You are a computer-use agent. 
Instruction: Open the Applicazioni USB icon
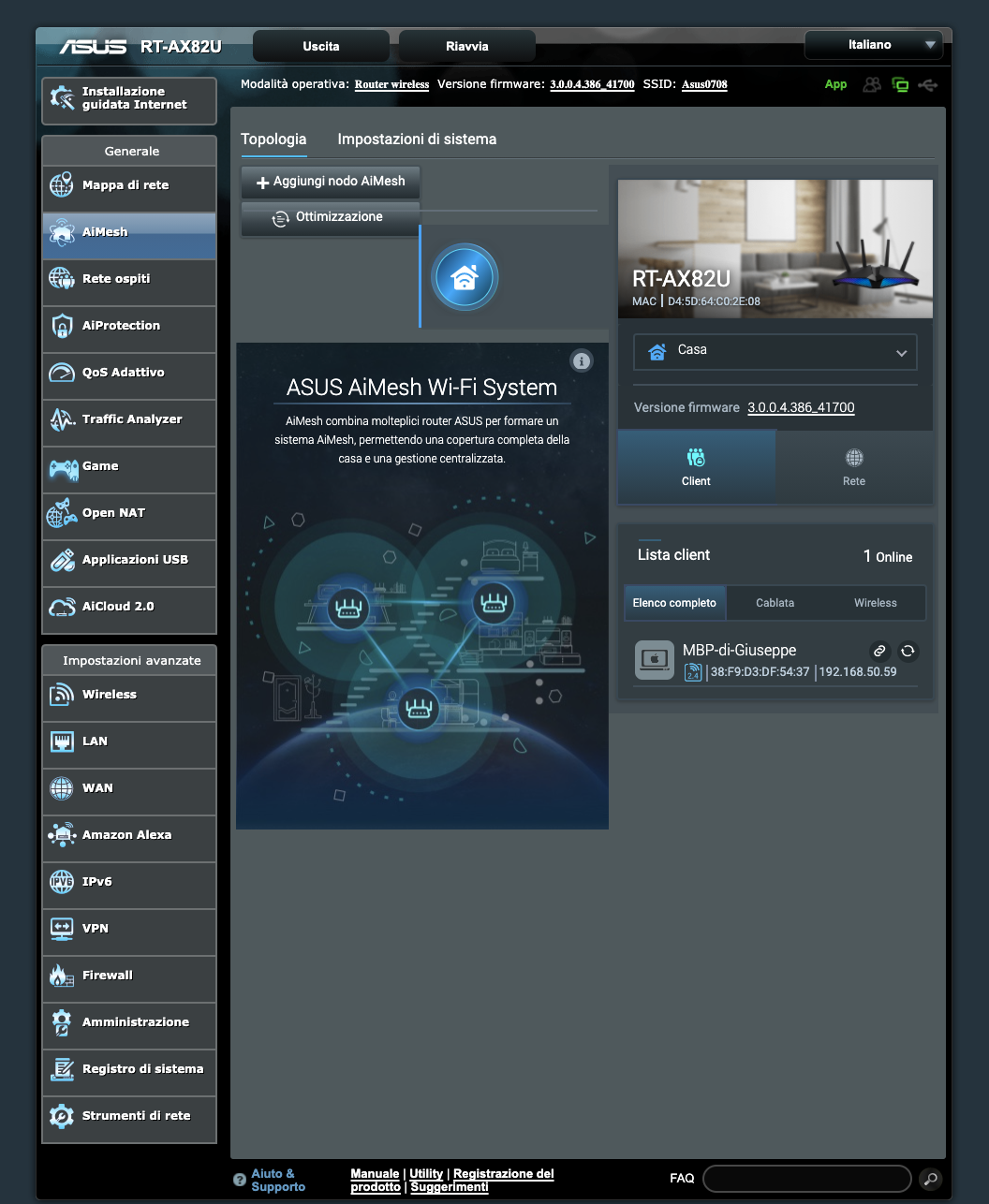(x=62, y=559)
